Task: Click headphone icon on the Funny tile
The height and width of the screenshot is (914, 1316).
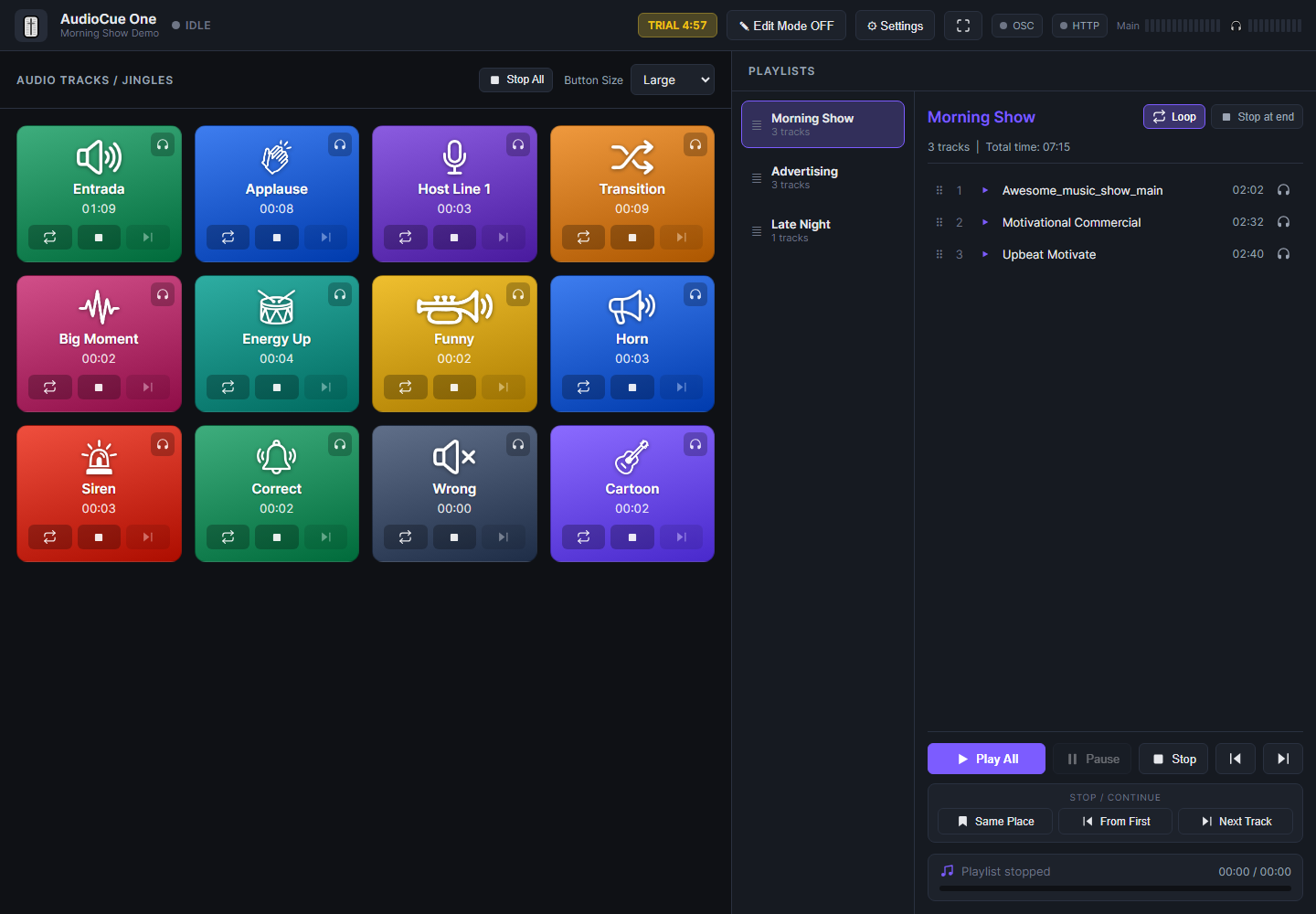Action: (x=518, y=294)
